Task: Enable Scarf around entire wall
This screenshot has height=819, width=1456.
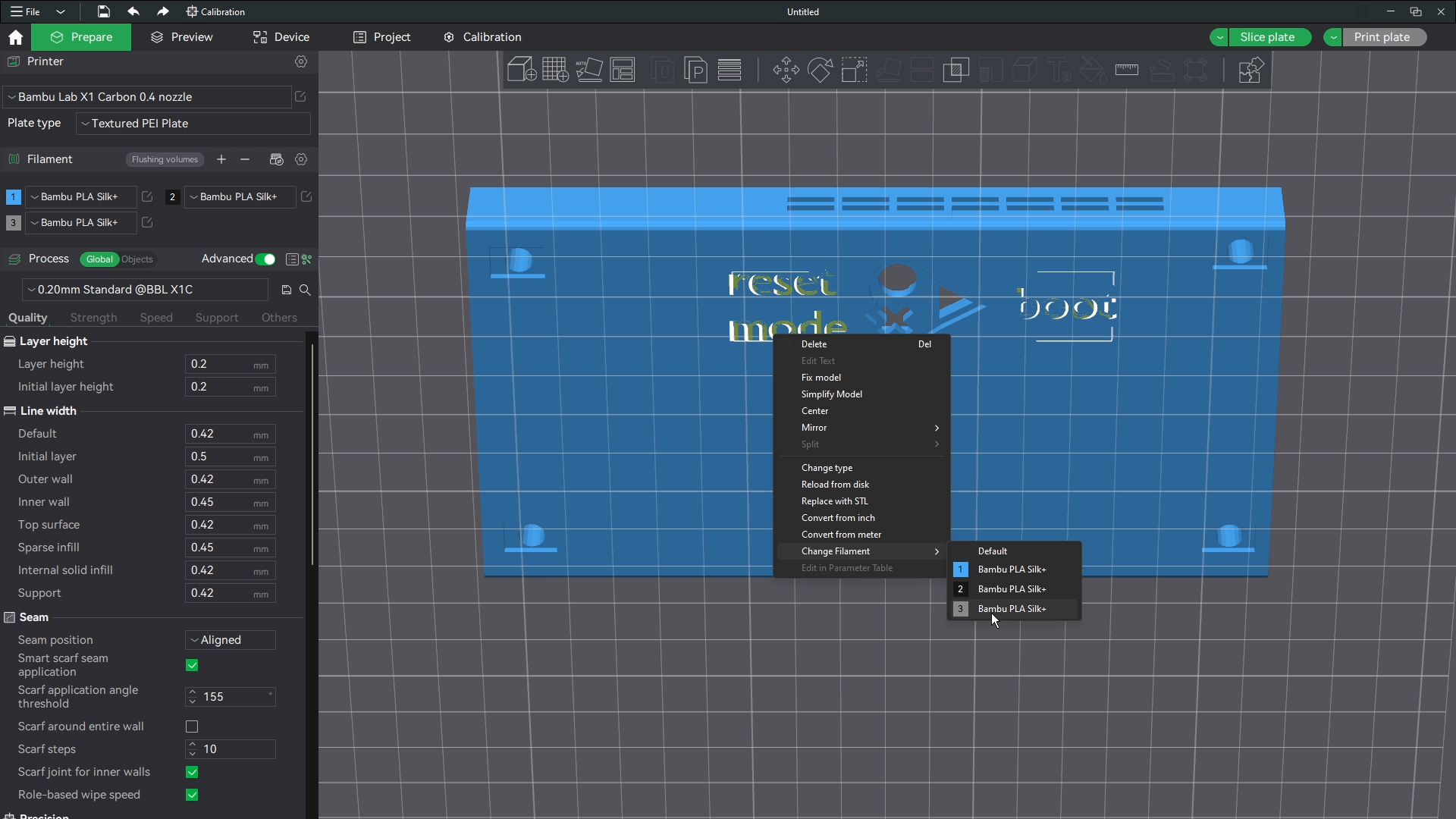Action: [x=192, y=726]
